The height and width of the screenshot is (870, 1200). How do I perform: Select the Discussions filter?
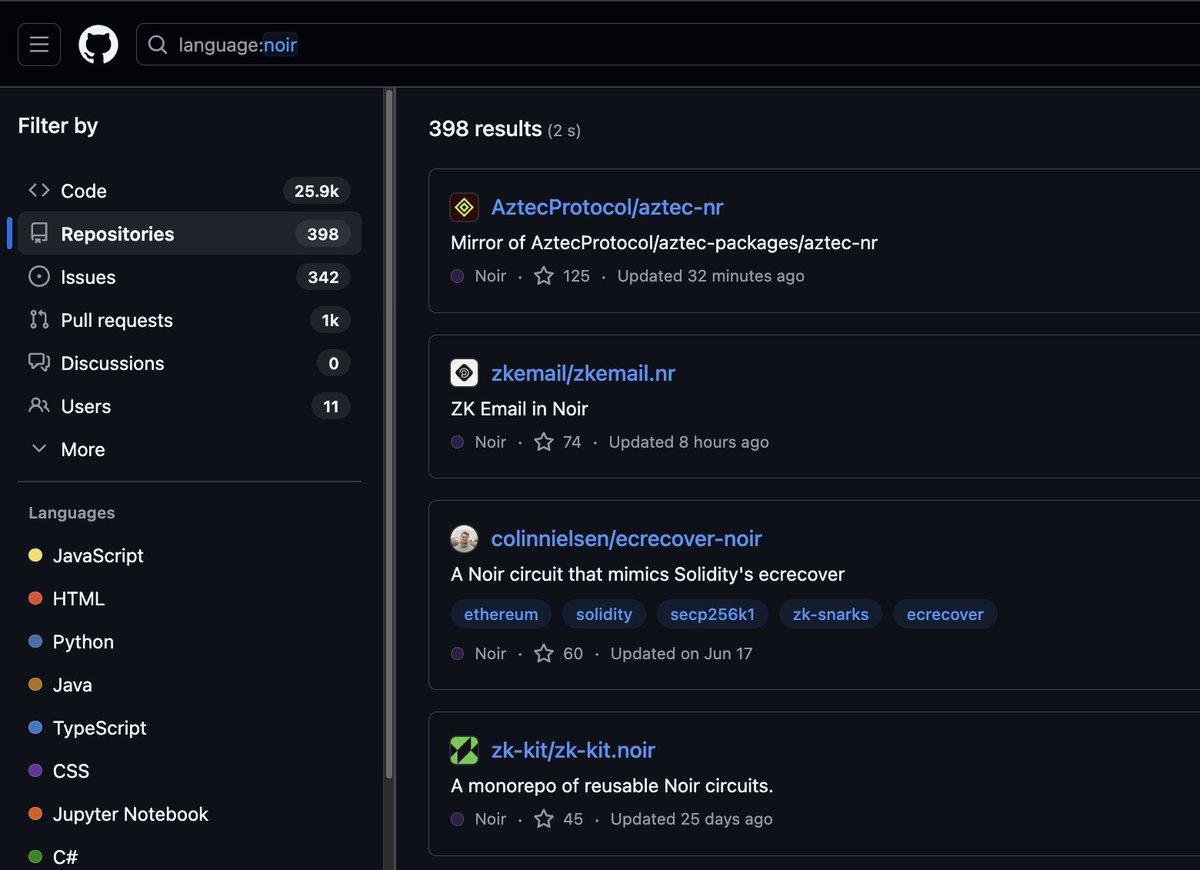tap(189, 363)
